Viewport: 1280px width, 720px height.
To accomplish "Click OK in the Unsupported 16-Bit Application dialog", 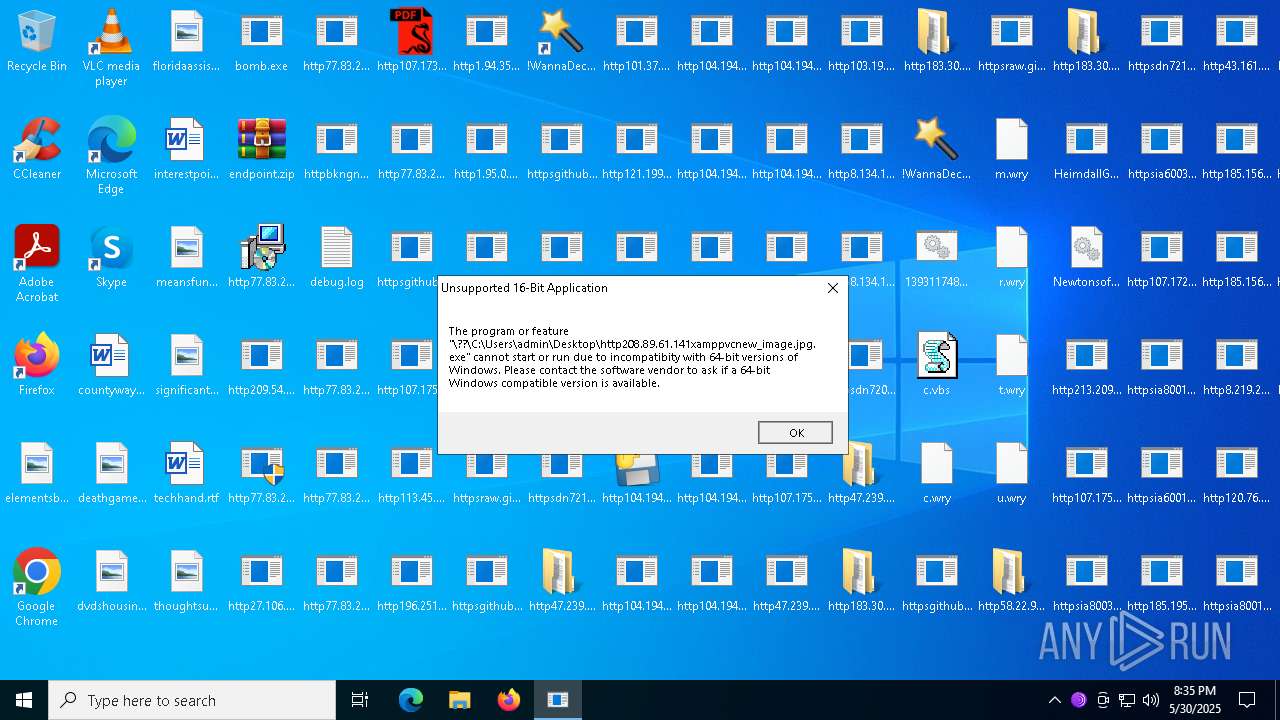I will tap(795, 432).
